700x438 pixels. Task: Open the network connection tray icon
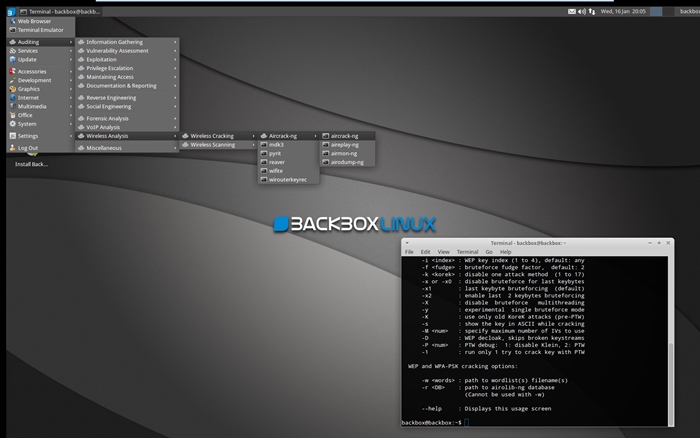(x=592, y=12)
